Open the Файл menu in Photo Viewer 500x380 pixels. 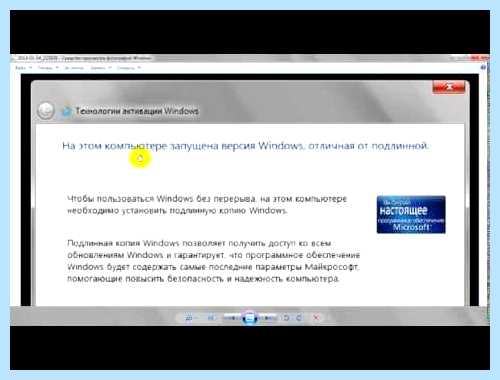pos(23,68)
